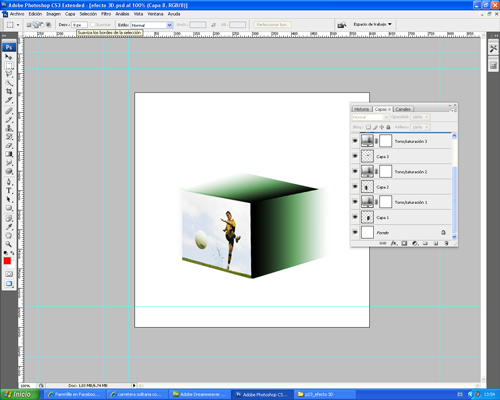Select the Path Selection tool

pos(9,199)
